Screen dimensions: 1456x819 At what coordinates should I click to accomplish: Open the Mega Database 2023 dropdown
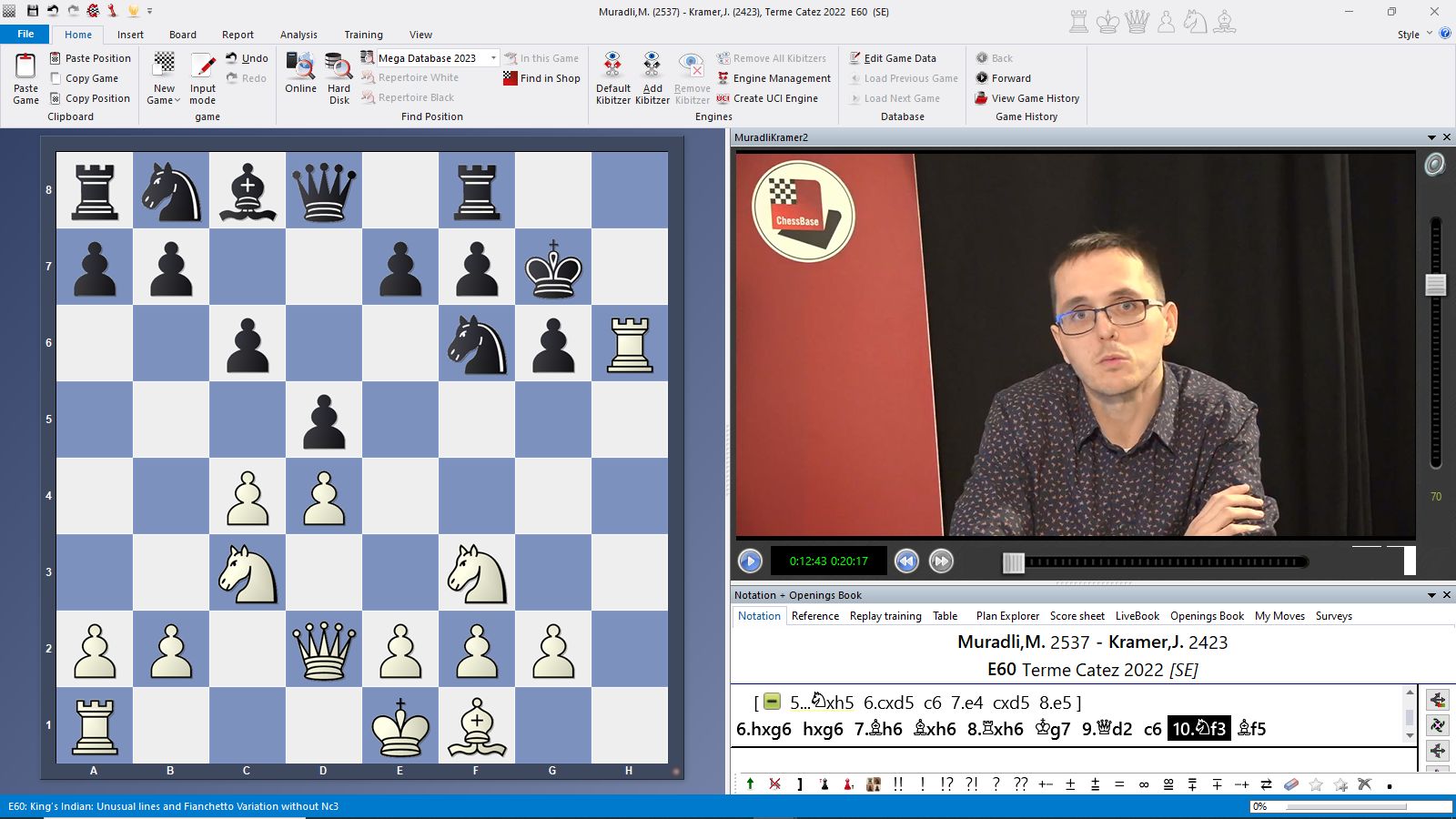493,58
